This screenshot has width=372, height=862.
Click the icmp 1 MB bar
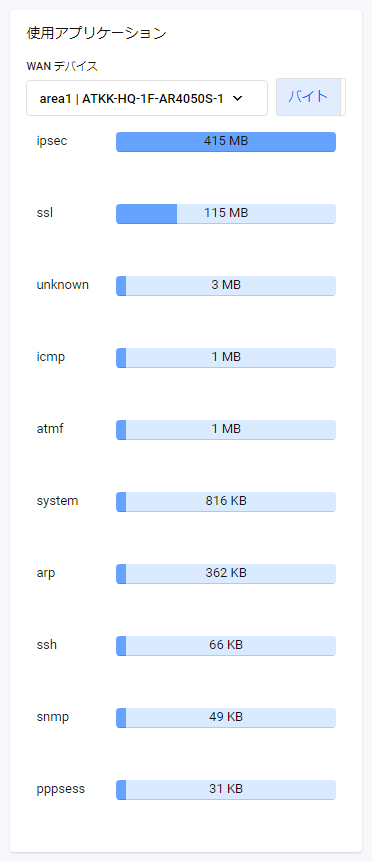tap(226, 358)
